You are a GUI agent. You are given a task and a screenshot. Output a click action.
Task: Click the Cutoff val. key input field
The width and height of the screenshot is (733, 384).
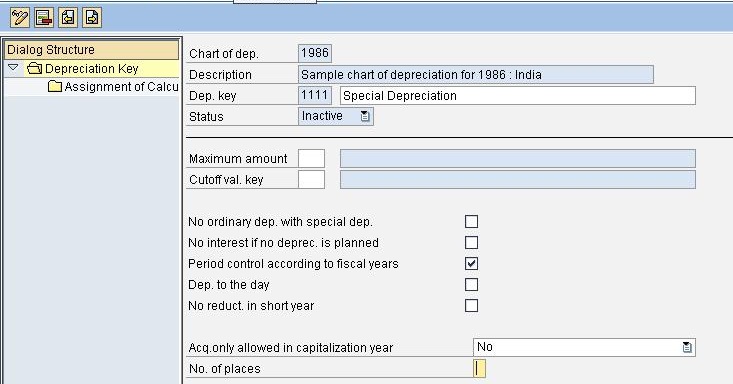click(x=311, y=180)
